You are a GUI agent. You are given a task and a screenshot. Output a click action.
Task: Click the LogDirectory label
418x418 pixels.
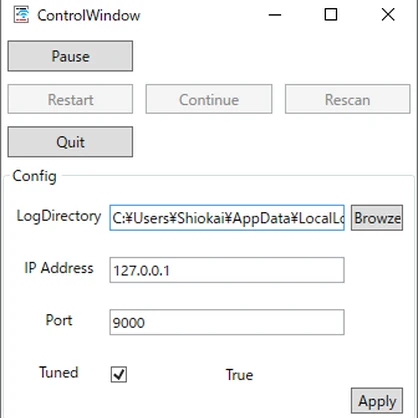pyautogui.click(x=59, y=216)
